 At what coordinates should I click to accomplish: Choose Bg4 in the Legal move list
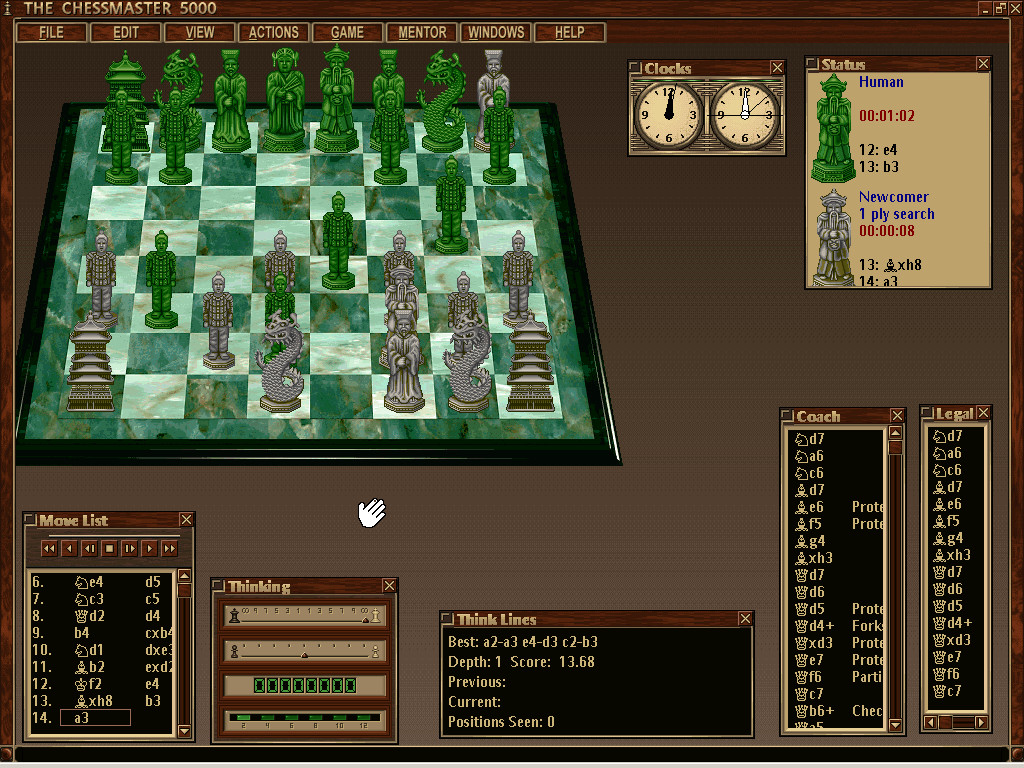tap(947, 538)
